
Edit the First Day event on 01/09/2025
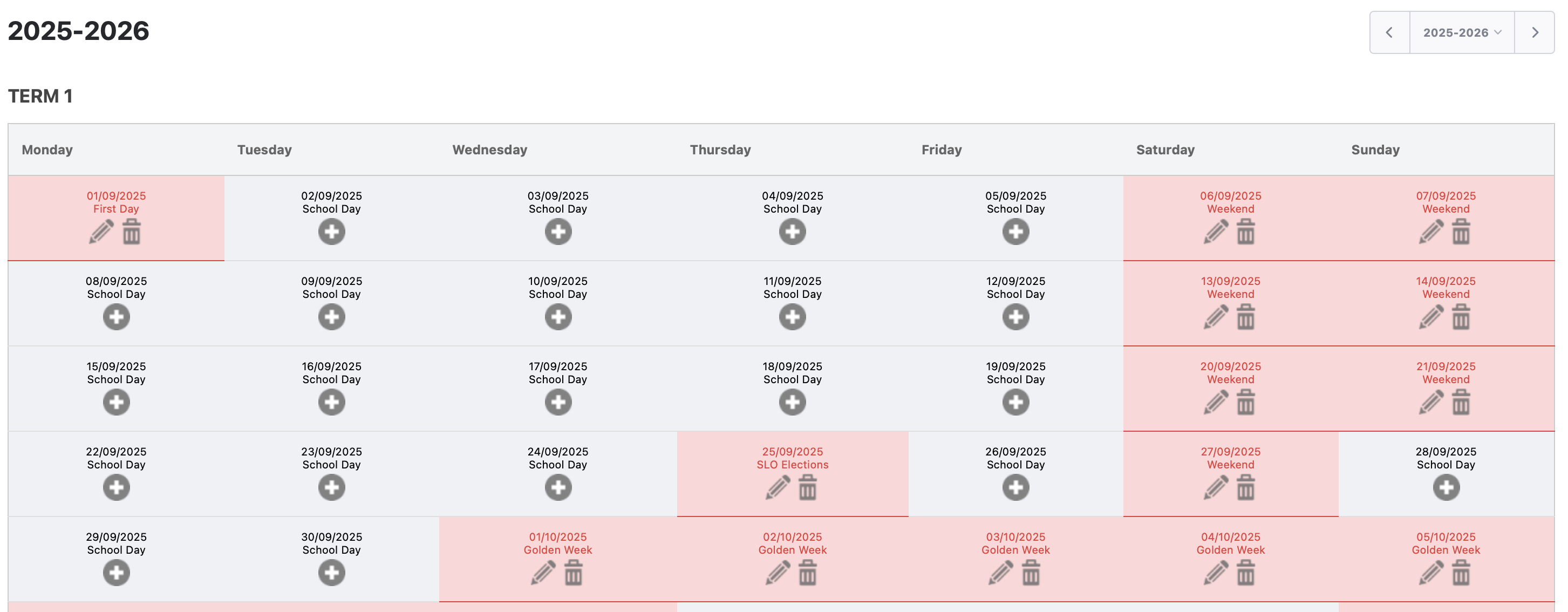tap(101, 232)
